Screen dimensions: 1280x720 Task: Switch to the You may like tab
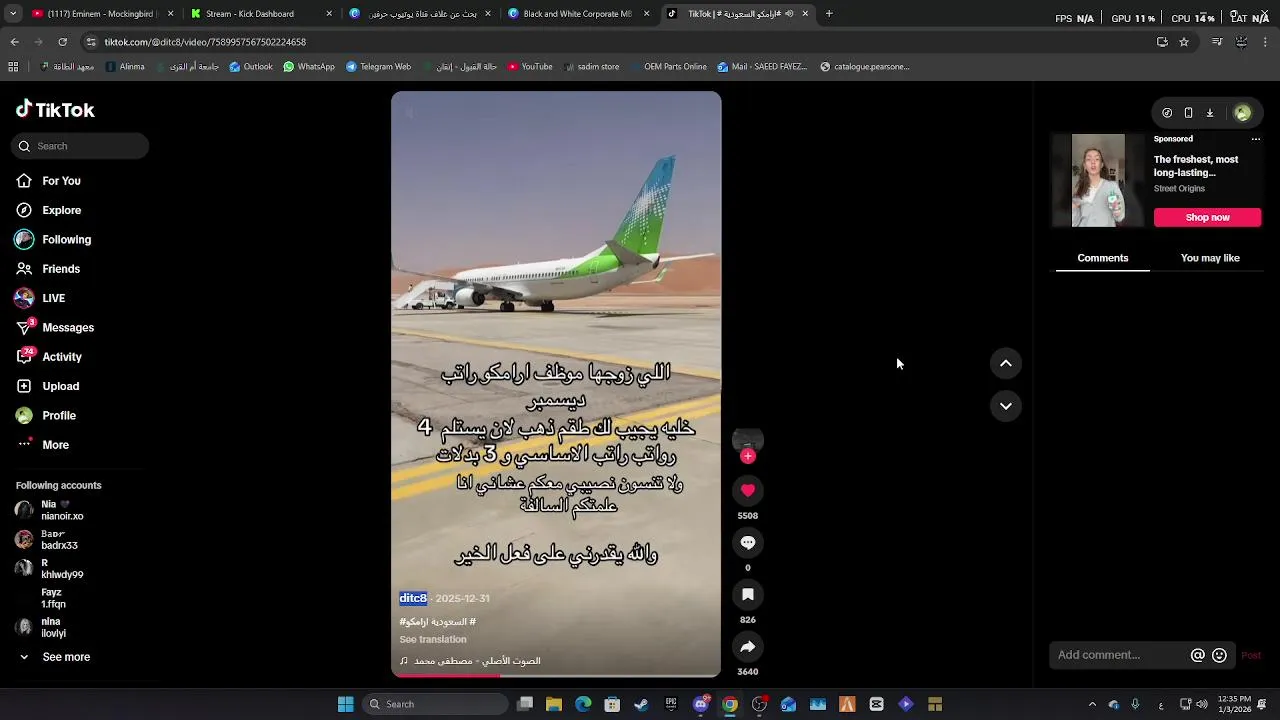tap(1210, 258)
